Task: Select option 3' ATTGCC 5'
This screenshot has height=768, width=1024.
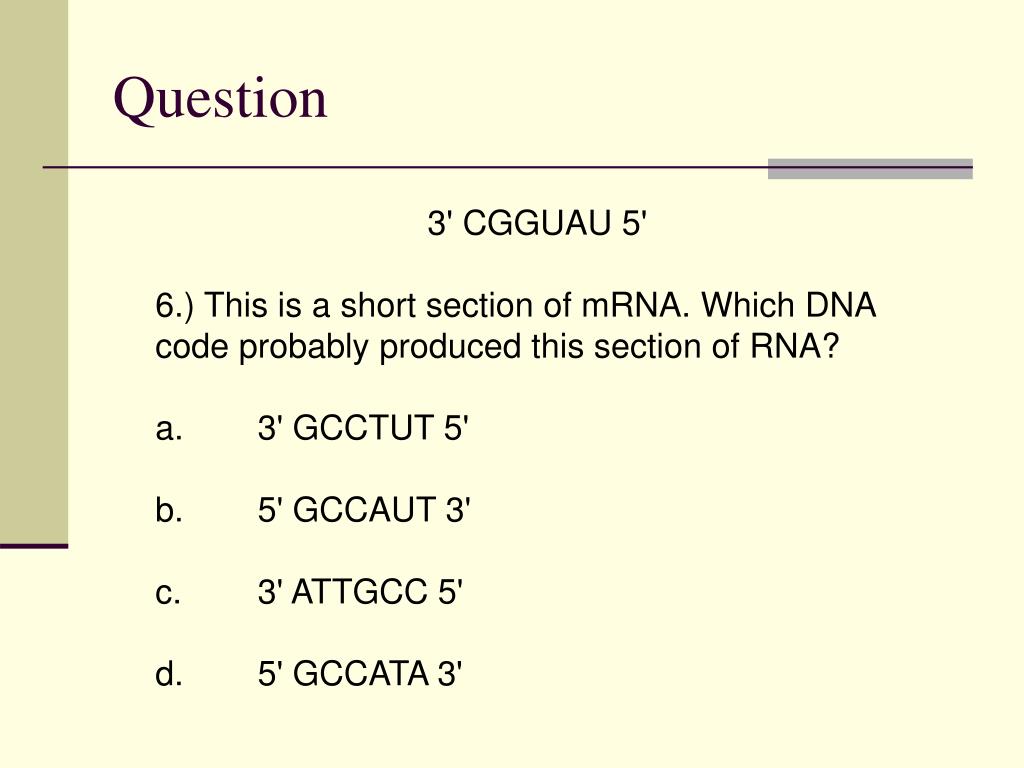Action: 360,592
